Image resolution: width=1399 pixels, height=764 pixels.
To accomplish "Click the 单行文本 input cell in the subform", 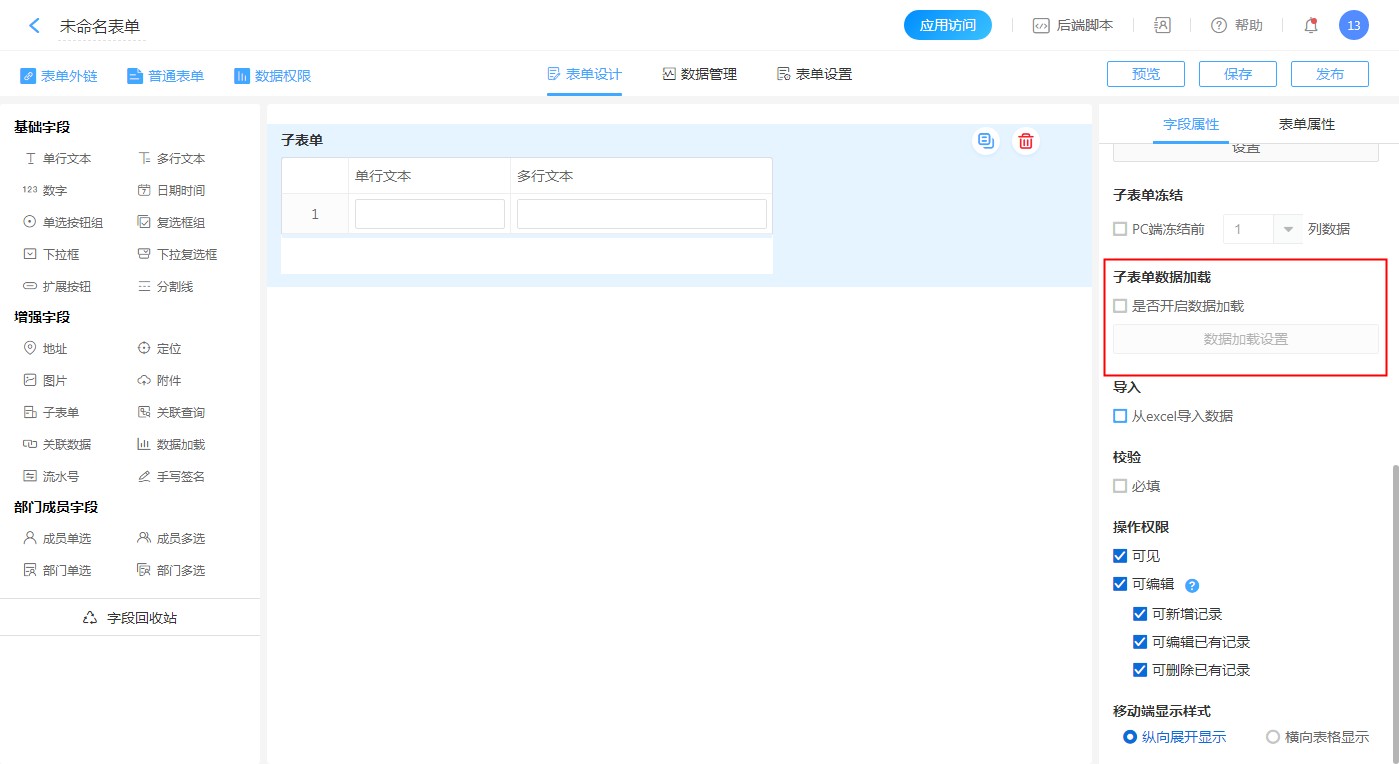I will tap(429, 214).
